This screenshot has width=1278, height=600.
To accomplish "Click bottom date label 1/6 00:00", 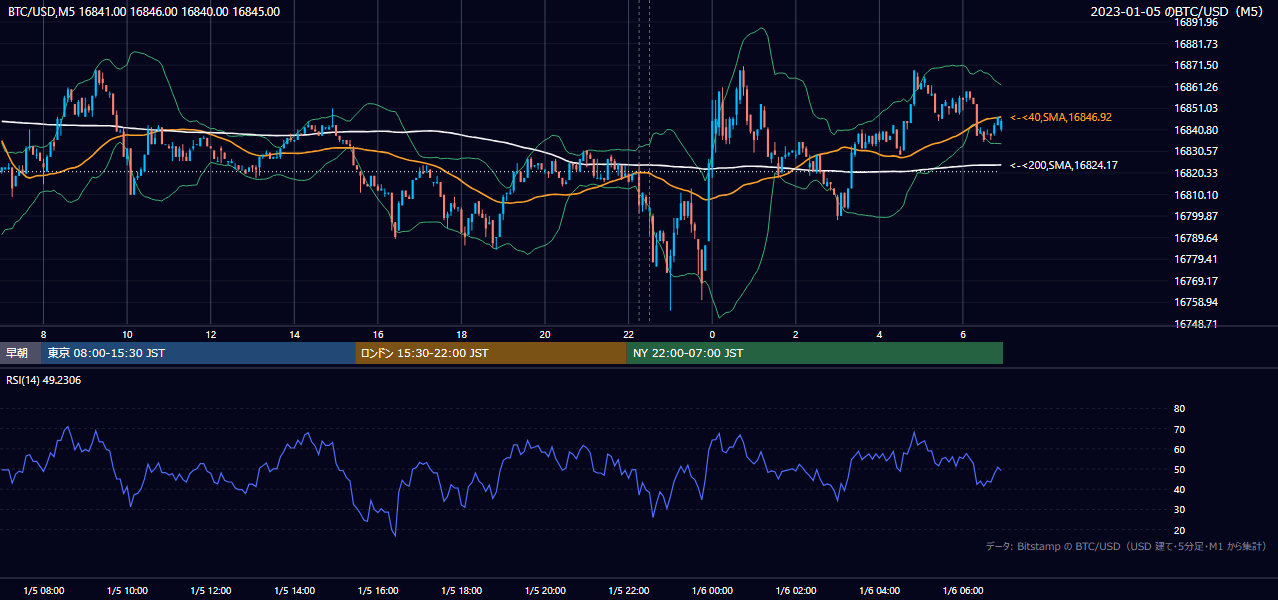I will [x=712, y=591].
